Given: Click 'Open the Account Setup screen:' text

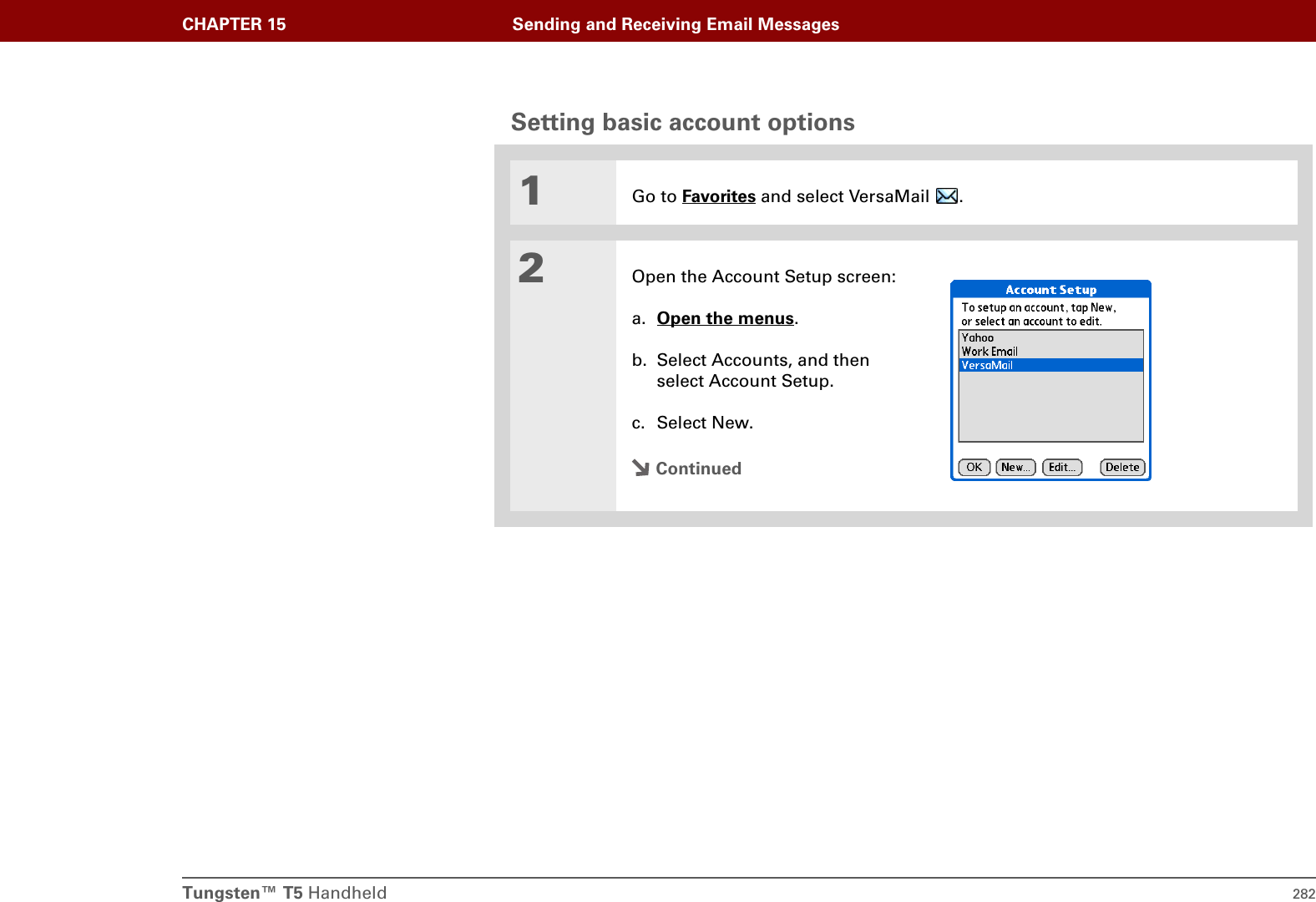Looking at the screenshot, I should click(763, 276).
